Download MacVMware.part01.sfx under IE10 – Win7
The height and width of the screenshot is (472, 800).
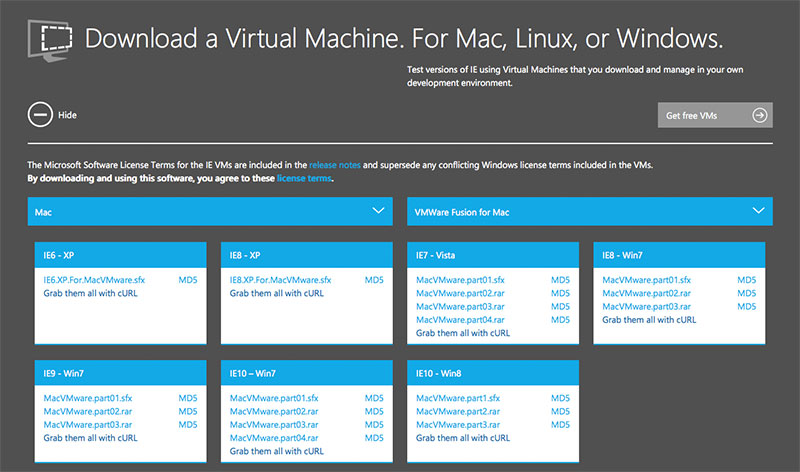[x=274, y=398]
